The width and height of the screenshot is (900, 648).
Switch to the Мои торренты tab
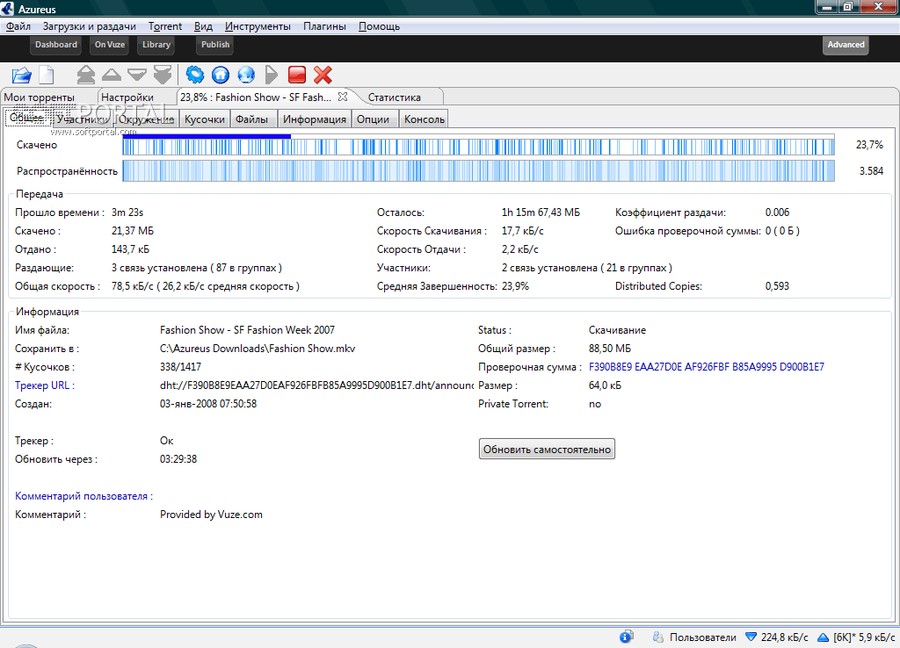click(40, 97)
